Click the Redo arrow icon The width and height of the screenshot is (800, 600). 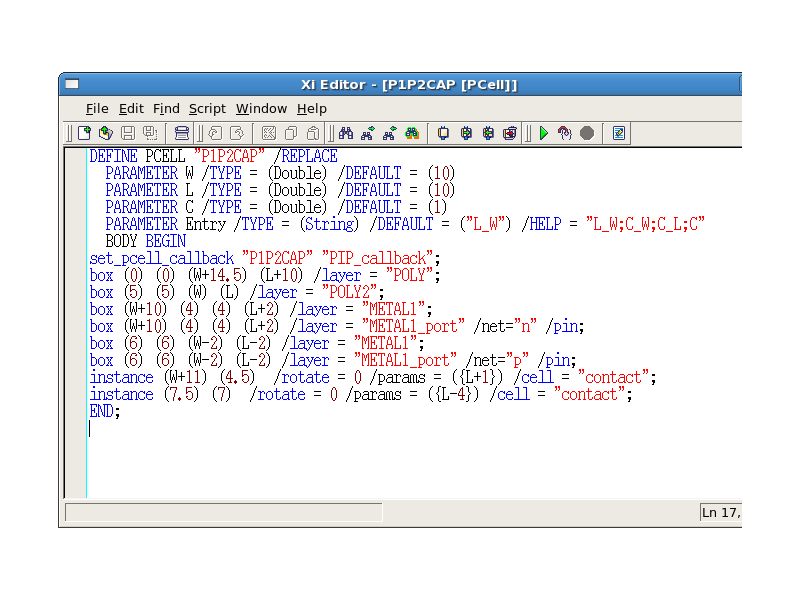(237, 133)
